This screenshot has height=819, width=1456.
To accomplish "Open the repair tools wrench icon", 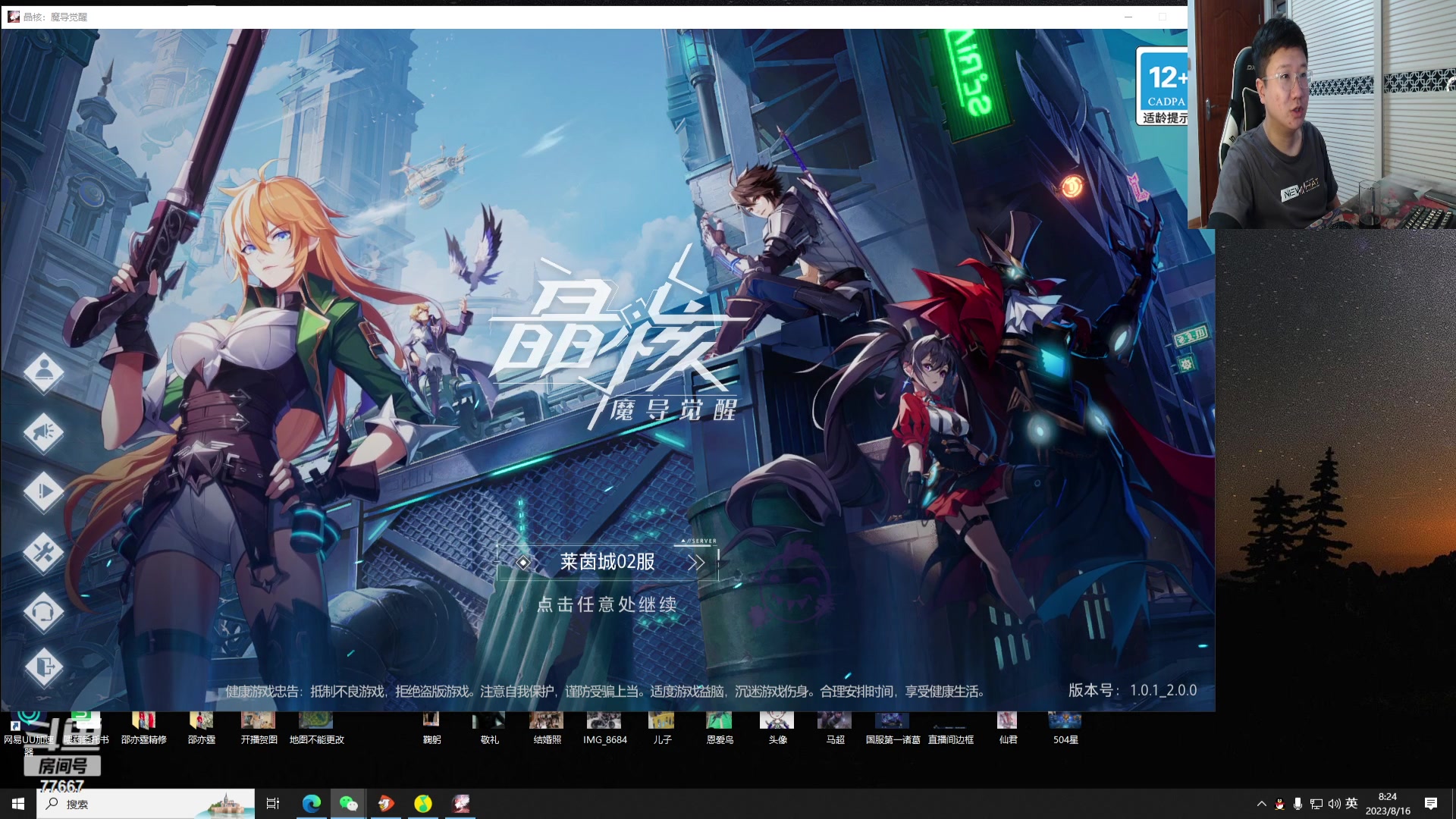I will coord(43,552).
